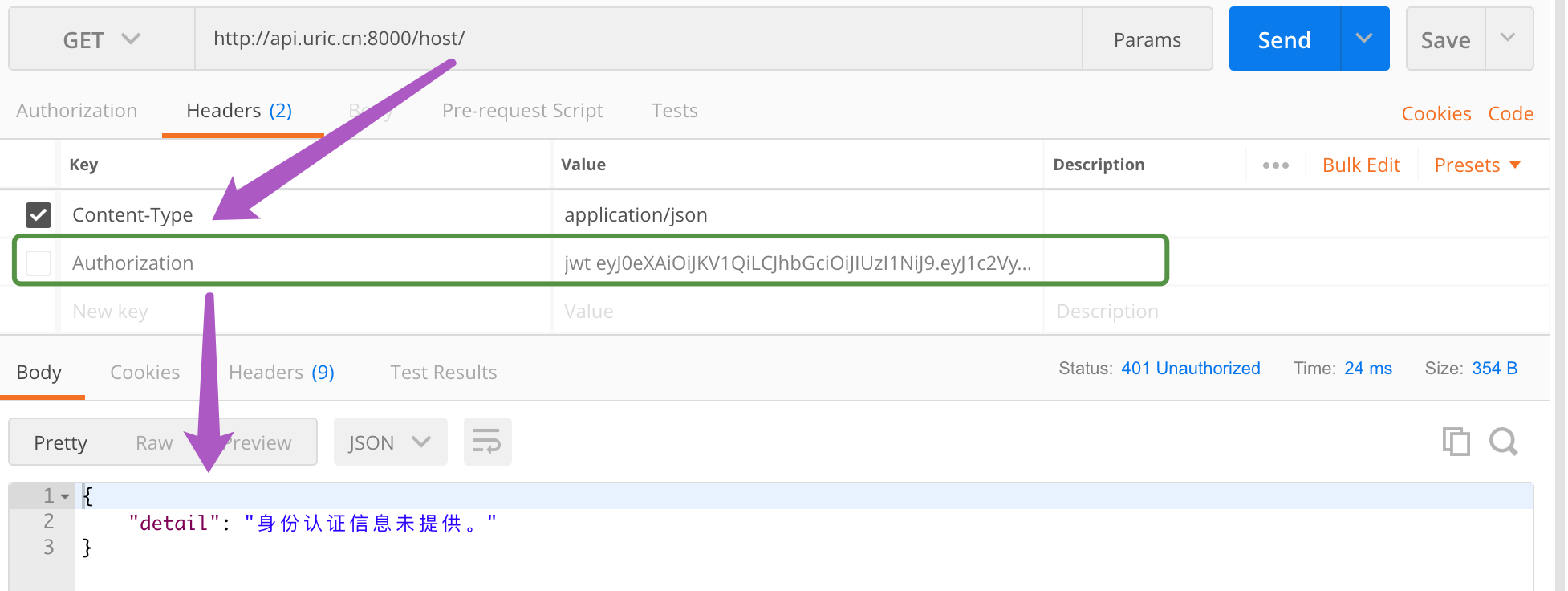Viewport: 1568px width, 591px height.
Task: Open the Test Results tab
Action: [x=444, y=372]
